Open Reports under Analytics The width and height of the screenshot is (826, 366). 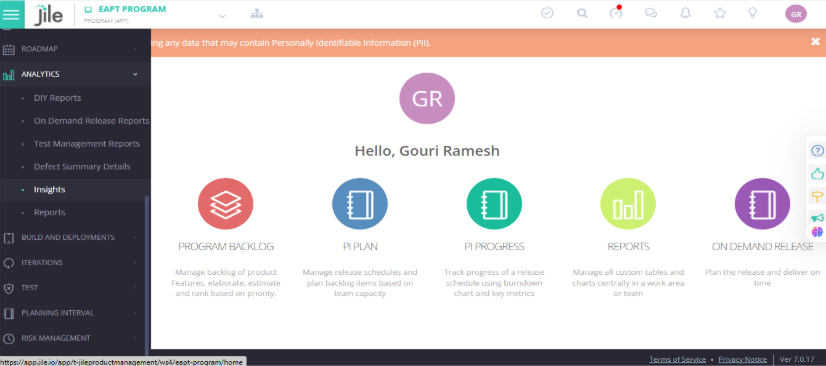(50, 212)
